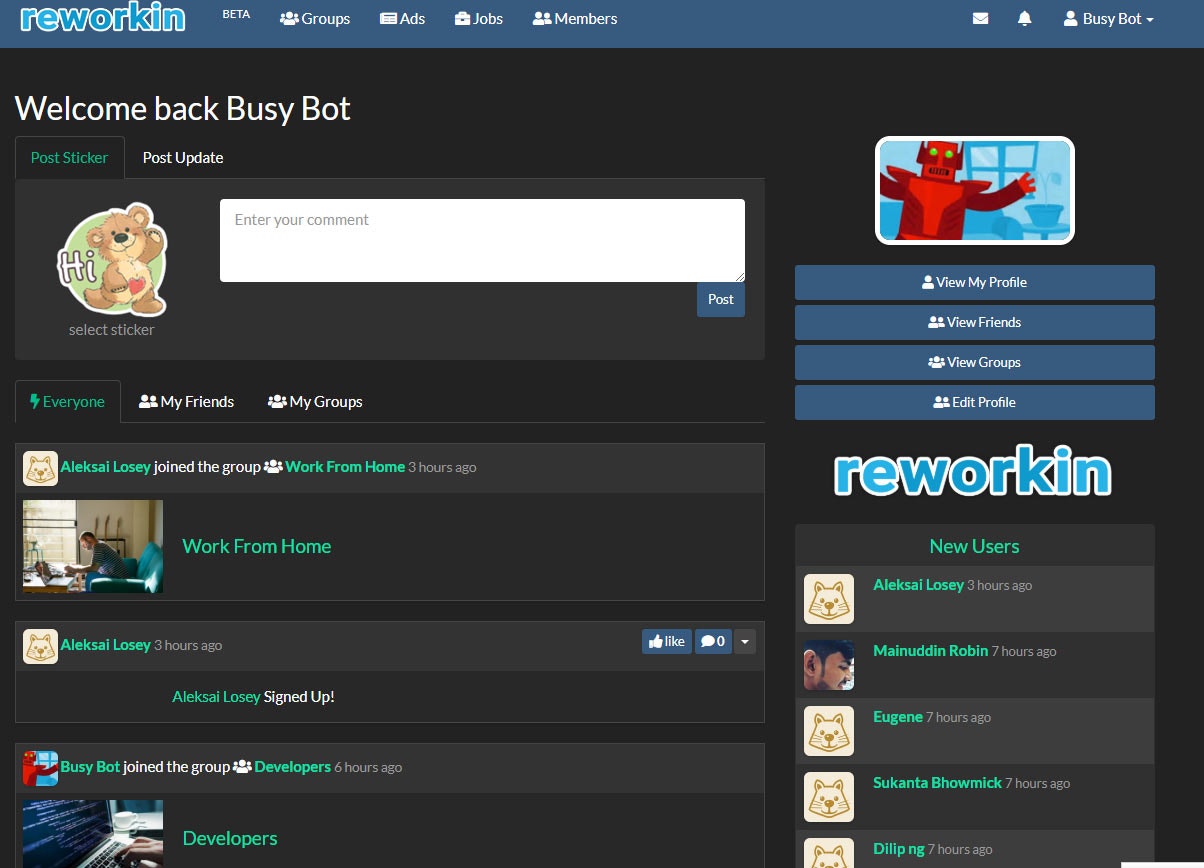Click Eugene avatar in New Users

click(829, 731)
